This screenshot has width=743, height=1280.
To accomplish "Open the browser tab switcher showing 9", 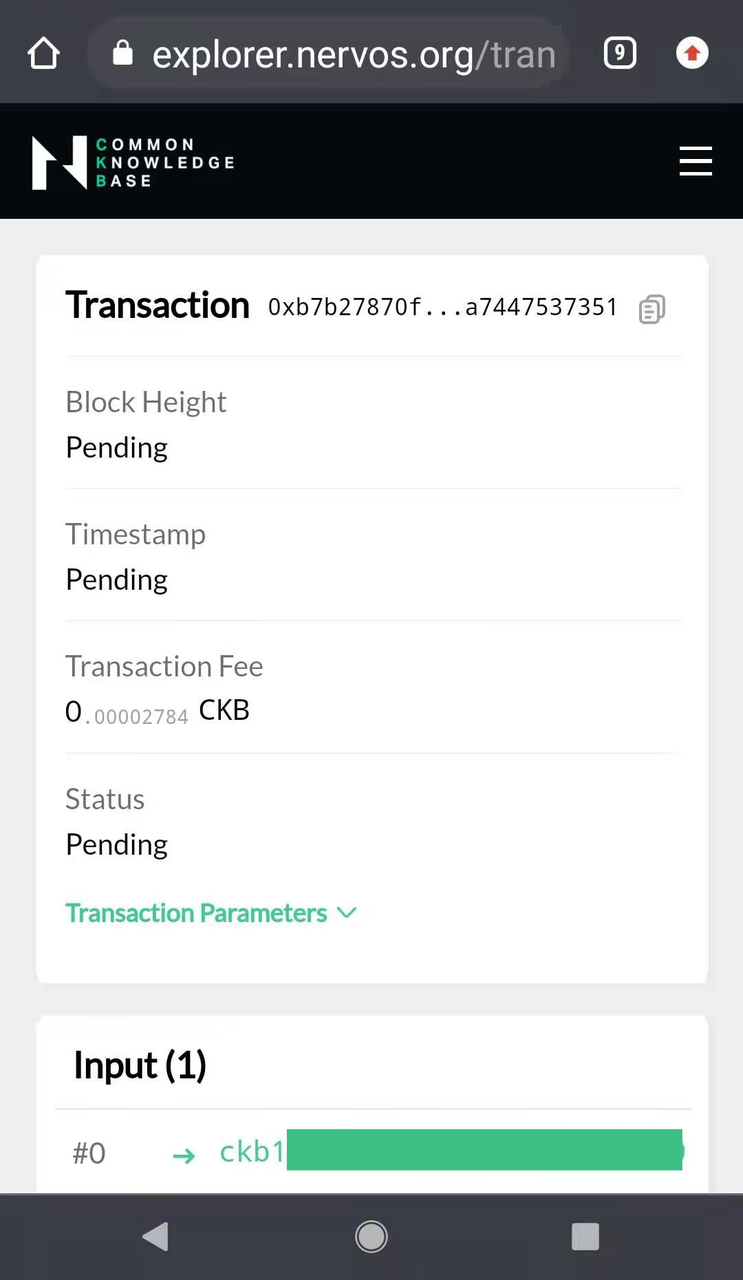I will (620, 53).
